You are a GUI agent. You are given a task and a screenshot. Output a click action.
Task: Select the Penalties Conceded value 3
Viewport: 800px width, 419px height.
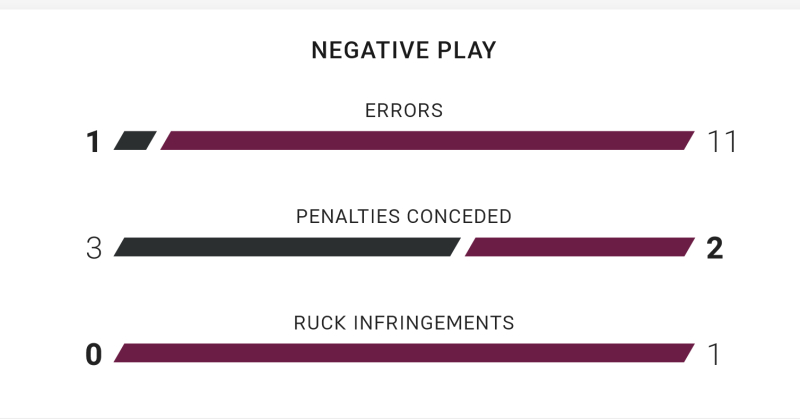(94, 249)
